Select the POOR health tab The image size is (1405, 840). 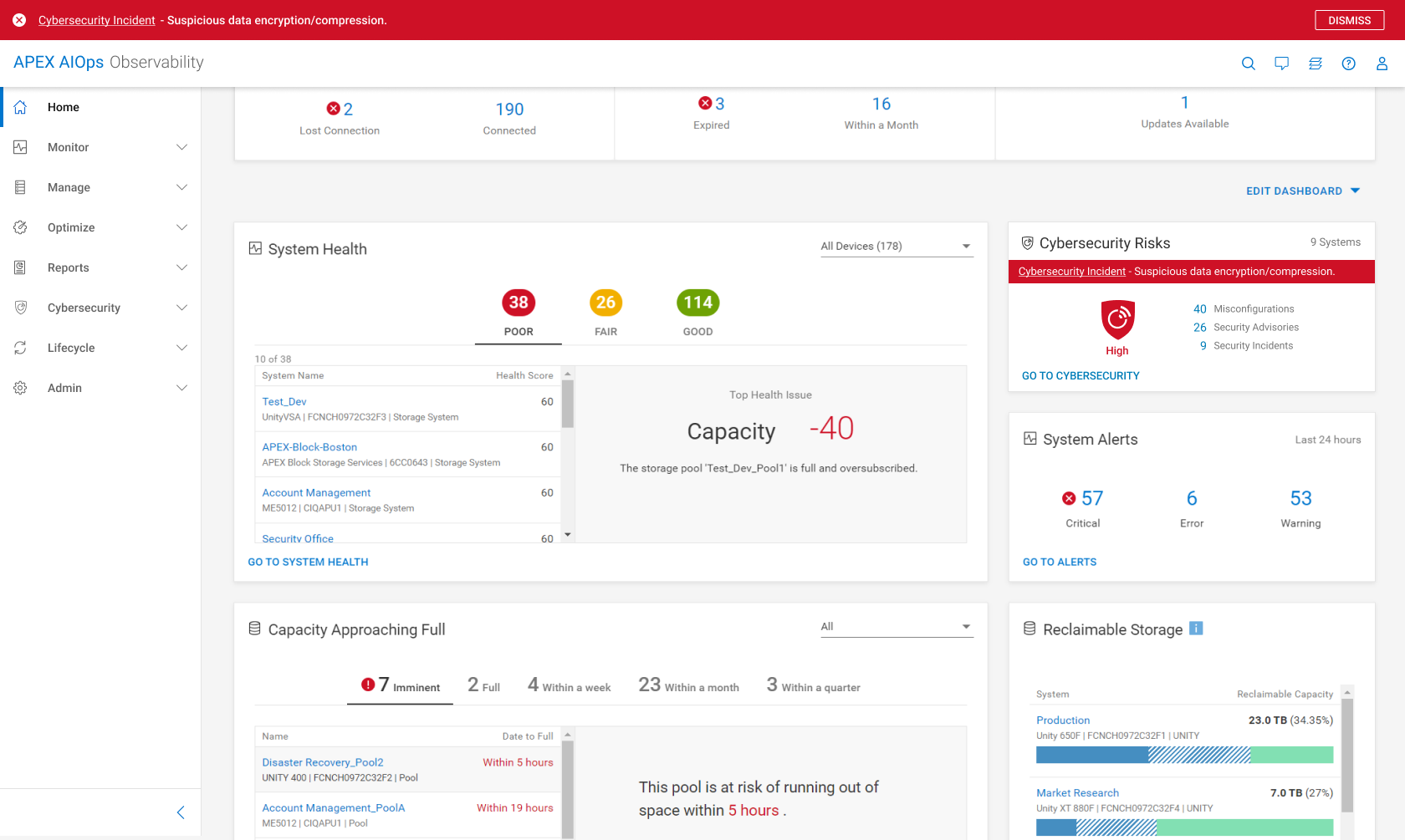[x=519, y=313]
